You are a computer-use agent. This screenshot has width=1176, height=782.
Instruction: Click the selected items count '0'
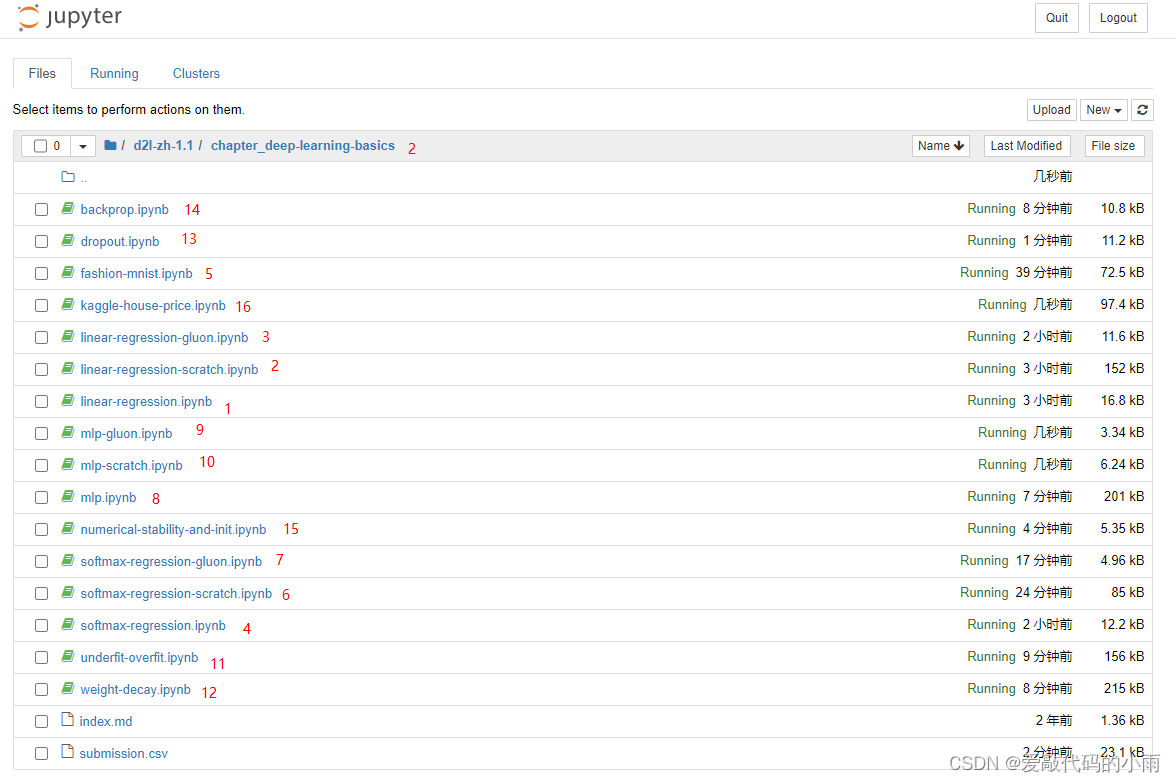coord(57,146)
